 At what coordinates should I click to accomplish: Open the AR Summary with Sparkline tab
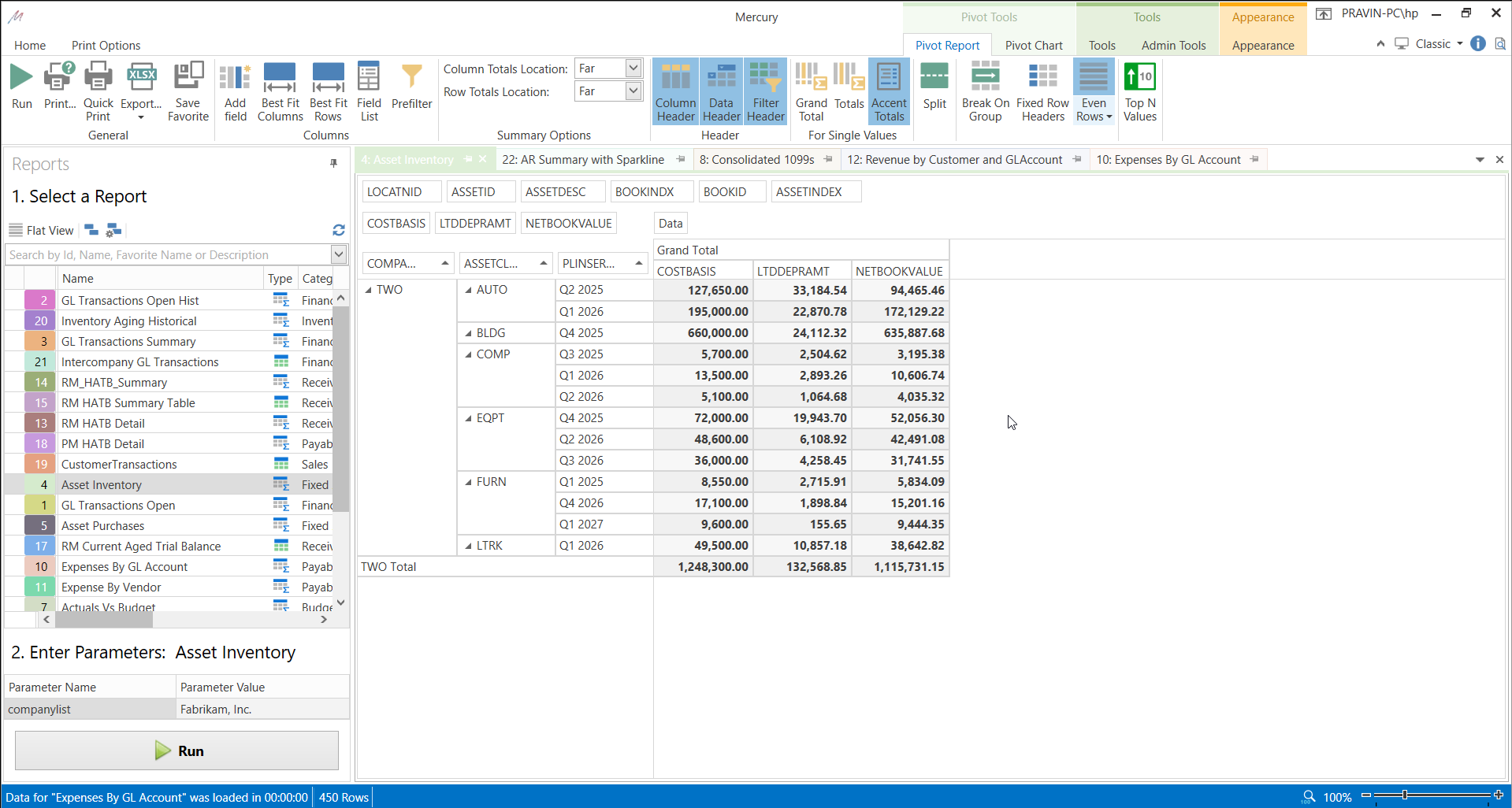[x=583, y=160]
